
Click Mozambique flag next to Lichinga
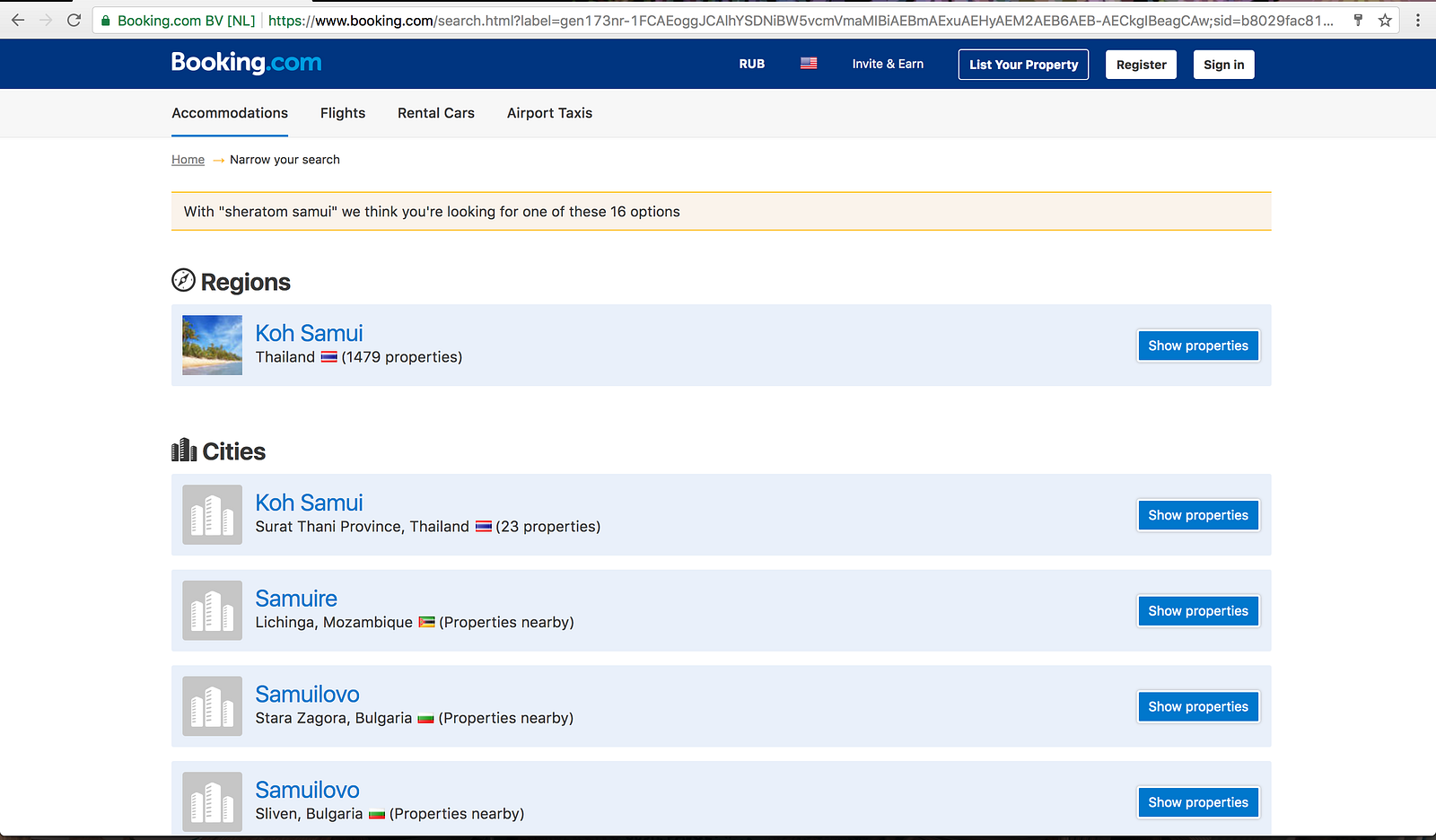(x=427, y=622)
